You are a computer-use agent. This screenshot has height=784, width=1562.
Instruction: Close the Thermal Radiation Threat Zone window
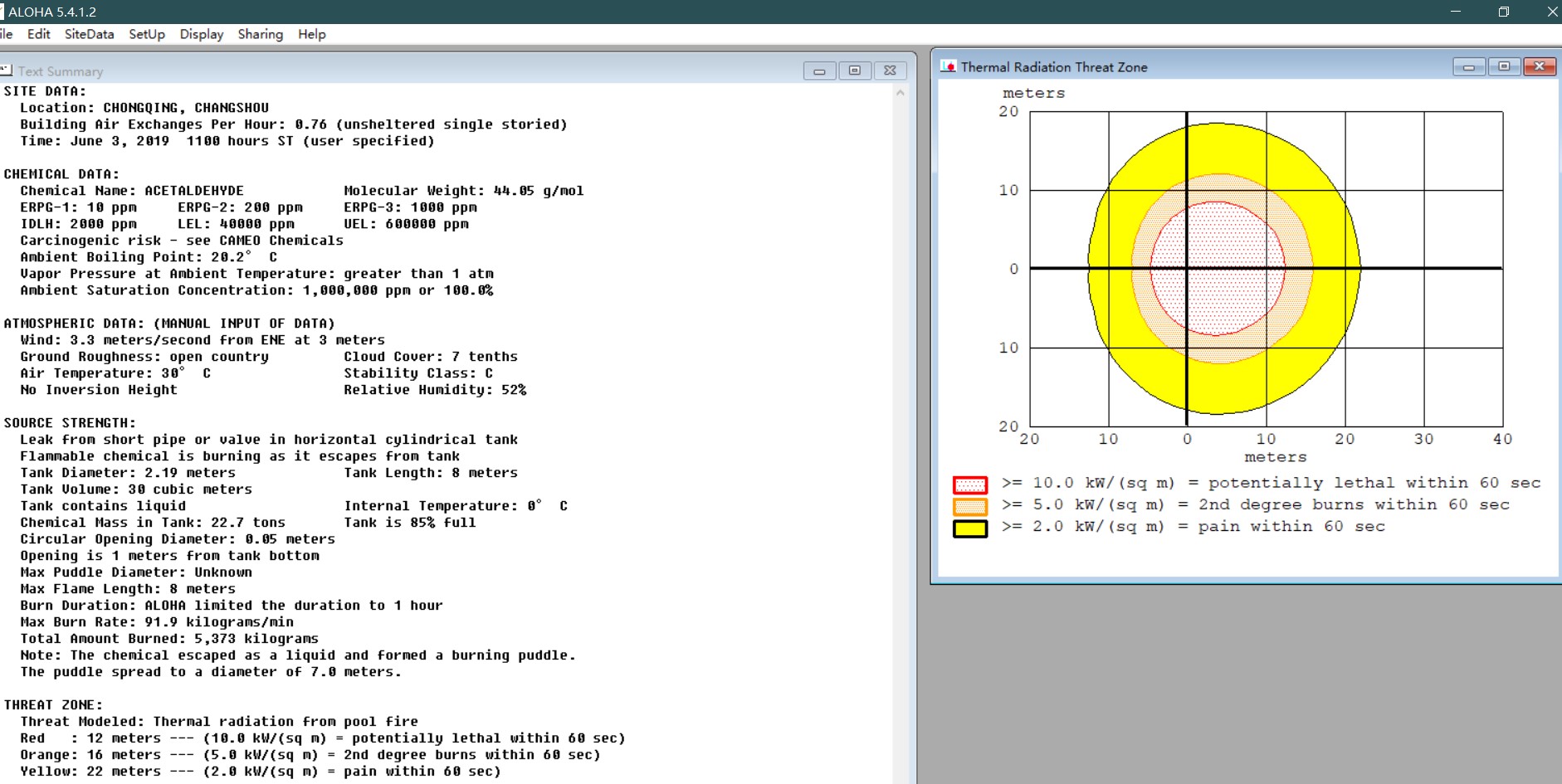tap(1540, 66)
